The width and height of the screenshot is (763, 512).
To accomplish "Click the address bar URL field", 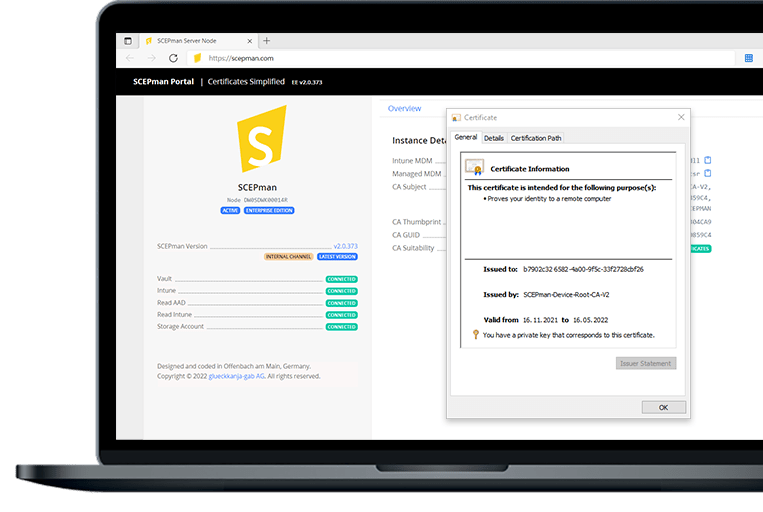I will click(x=461, y=58).
